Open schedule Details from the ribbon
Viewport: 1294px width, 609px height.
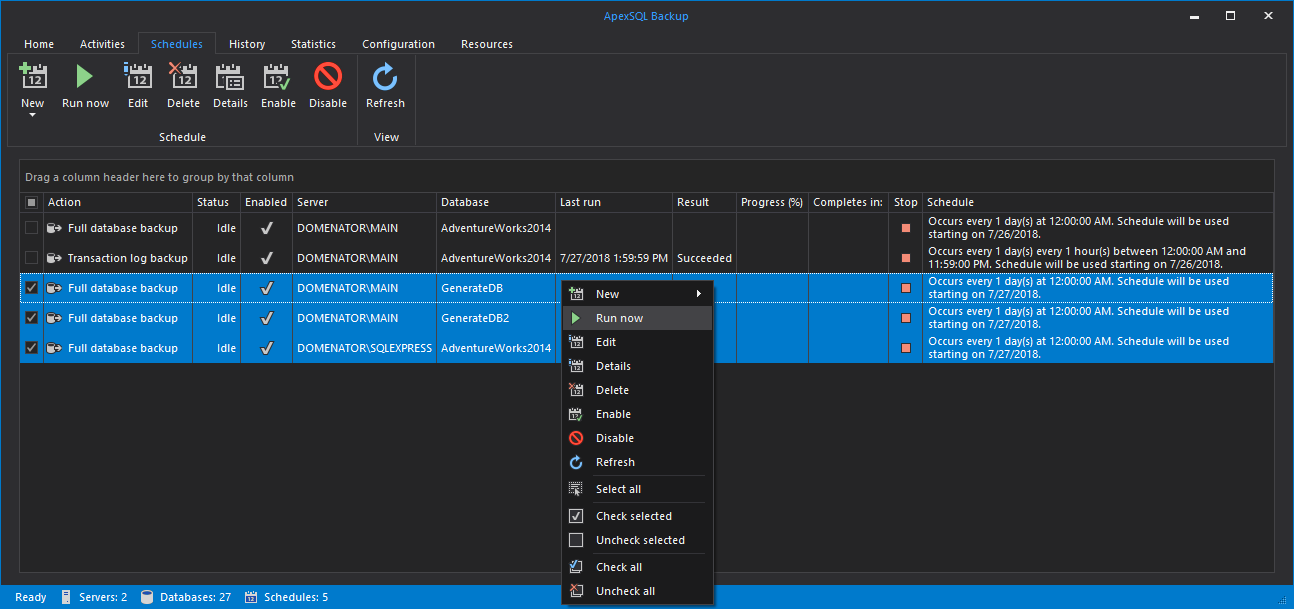click(230, 78)
